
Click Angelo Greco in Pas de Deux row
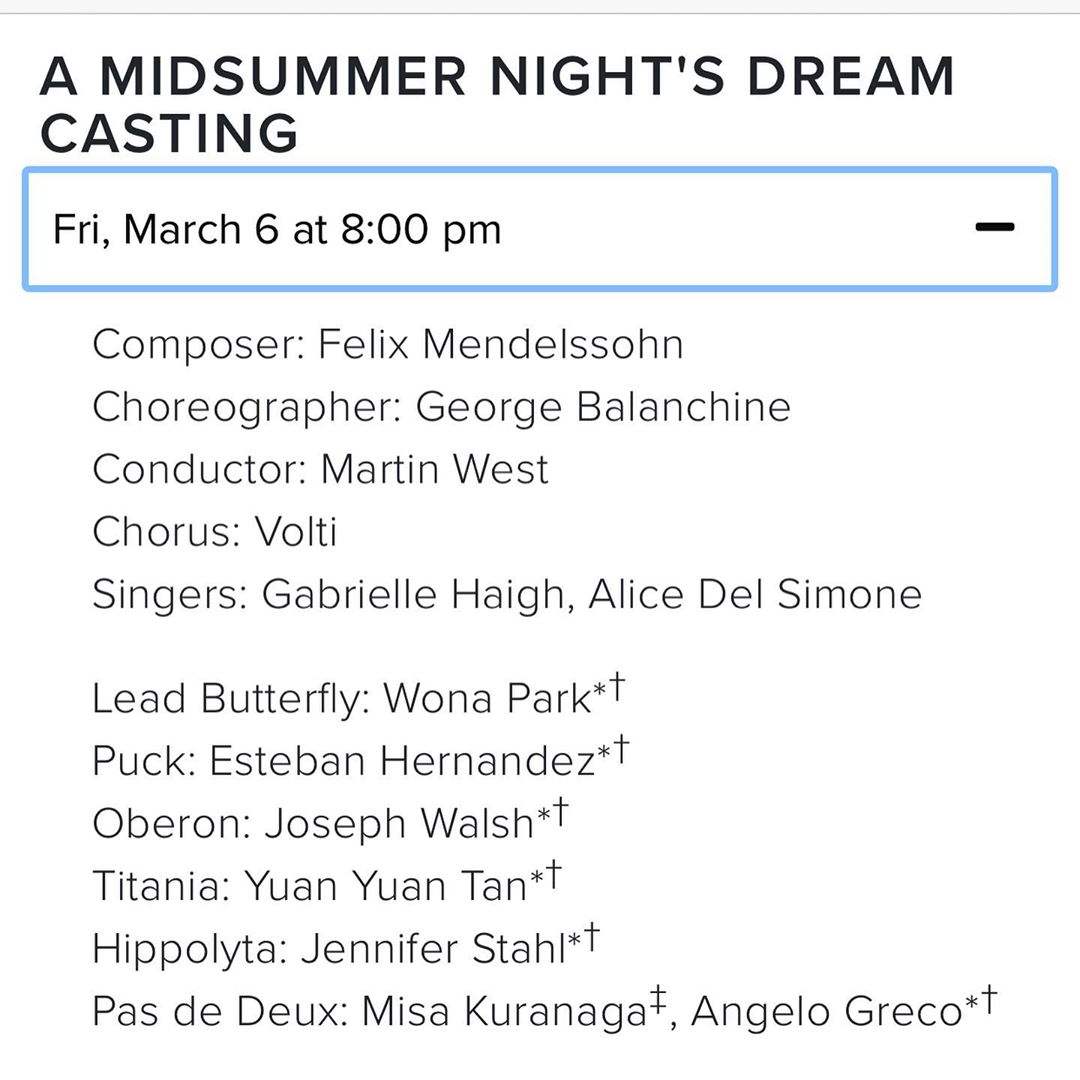point(826,1011)
